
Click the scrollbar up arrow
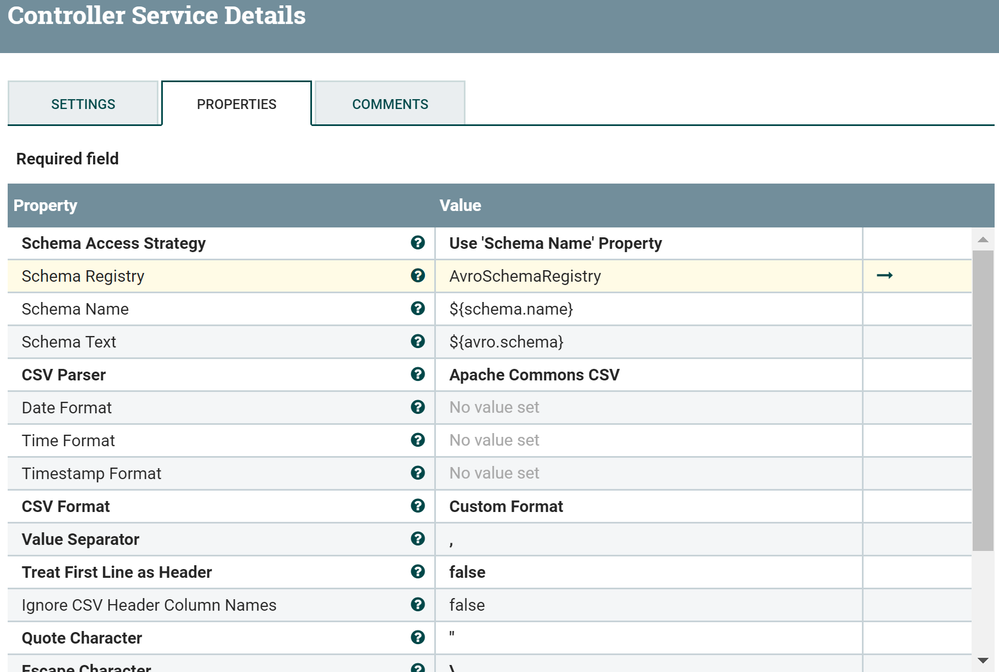click(x=983, y=240)
